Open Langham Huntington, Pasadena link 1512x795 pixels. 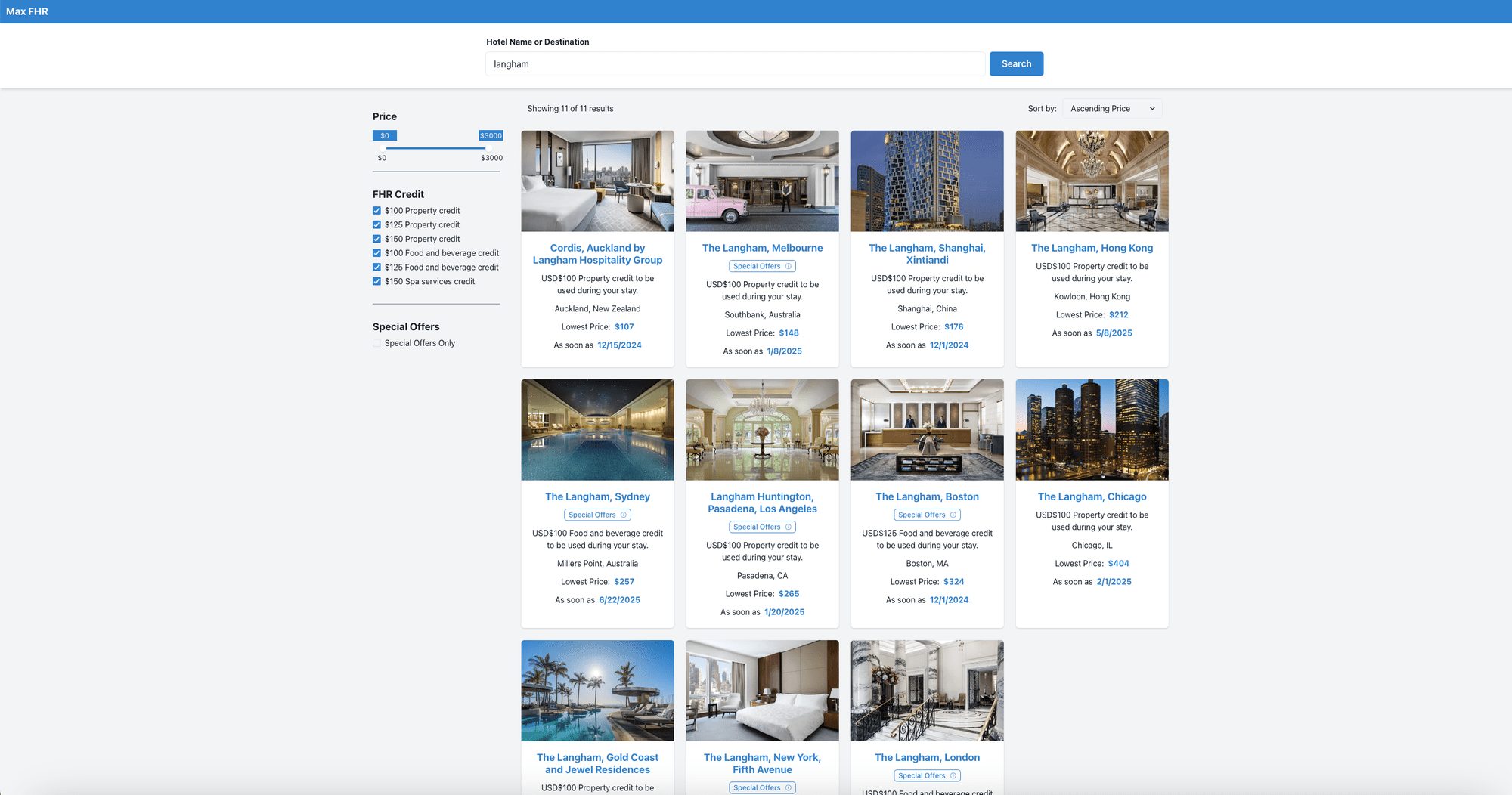(x=762, y=503)
